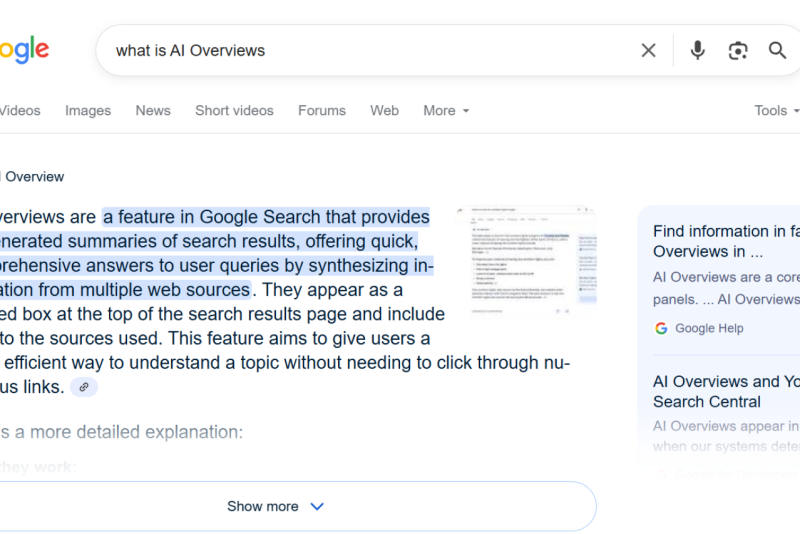The width and height of the screenshot is (800, 534).
Task: Go to Google home via the logo
Action: tap(24, 49)
